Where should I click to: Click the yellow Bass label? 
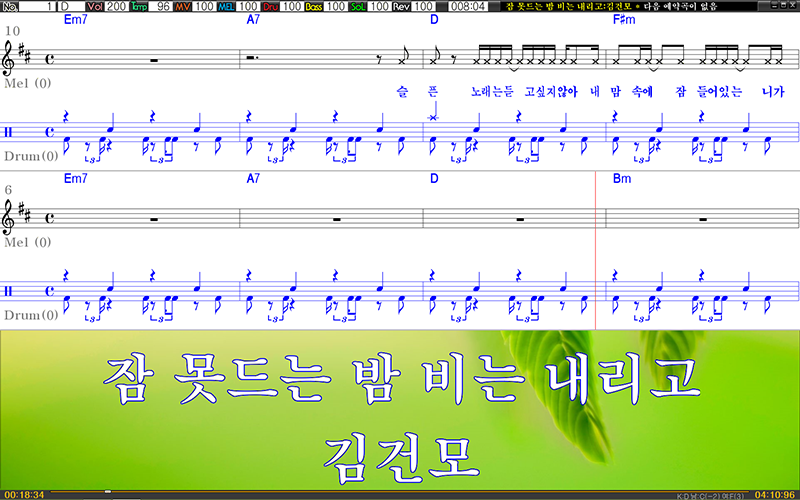pyautogui.click(x=314, y=6)
